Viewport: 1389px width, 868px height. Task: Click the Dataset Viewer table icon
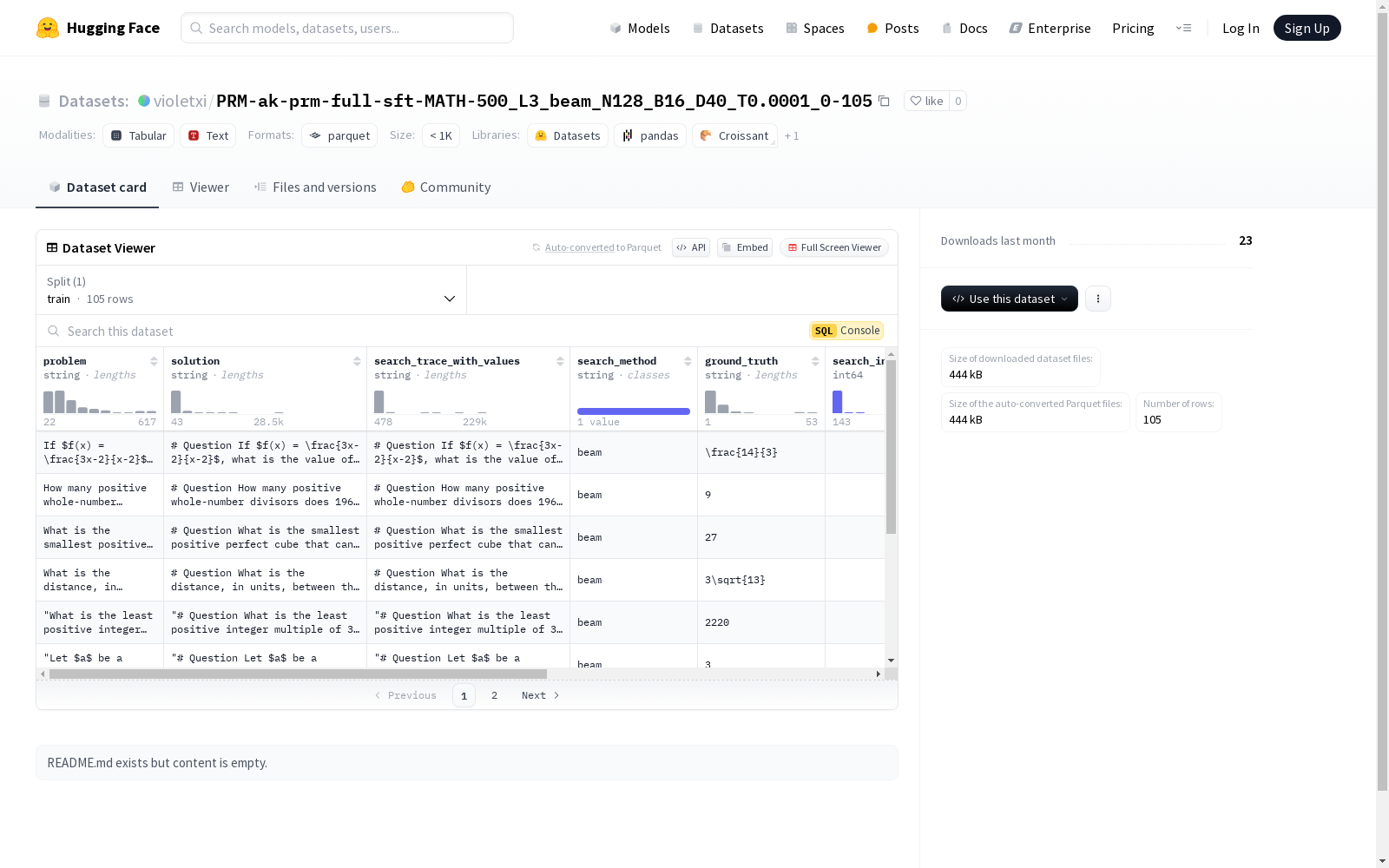(x=52, y=247)
